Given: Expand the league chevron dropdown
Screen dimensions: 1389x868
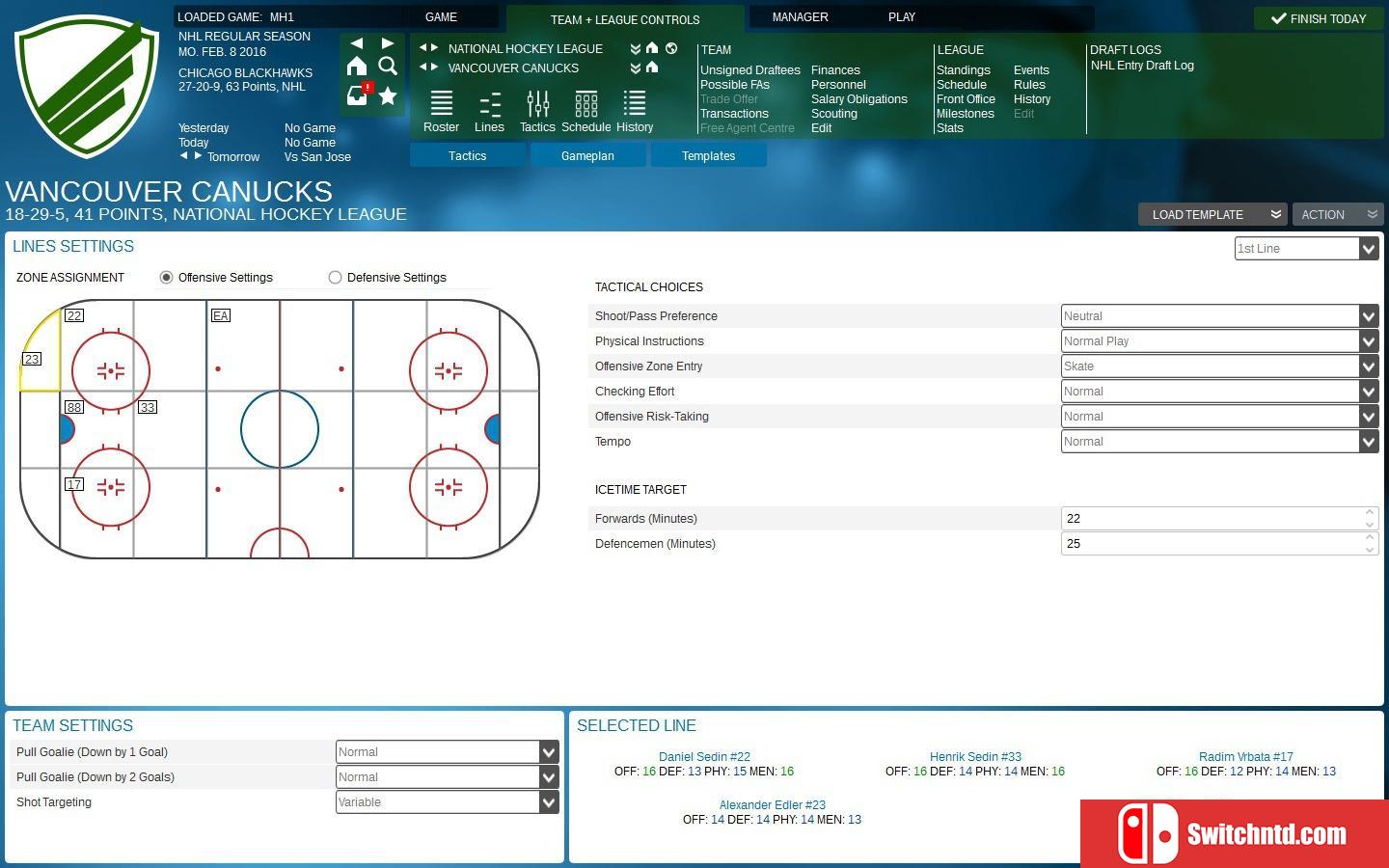Looking at the screenshot, I should point(635,48).
